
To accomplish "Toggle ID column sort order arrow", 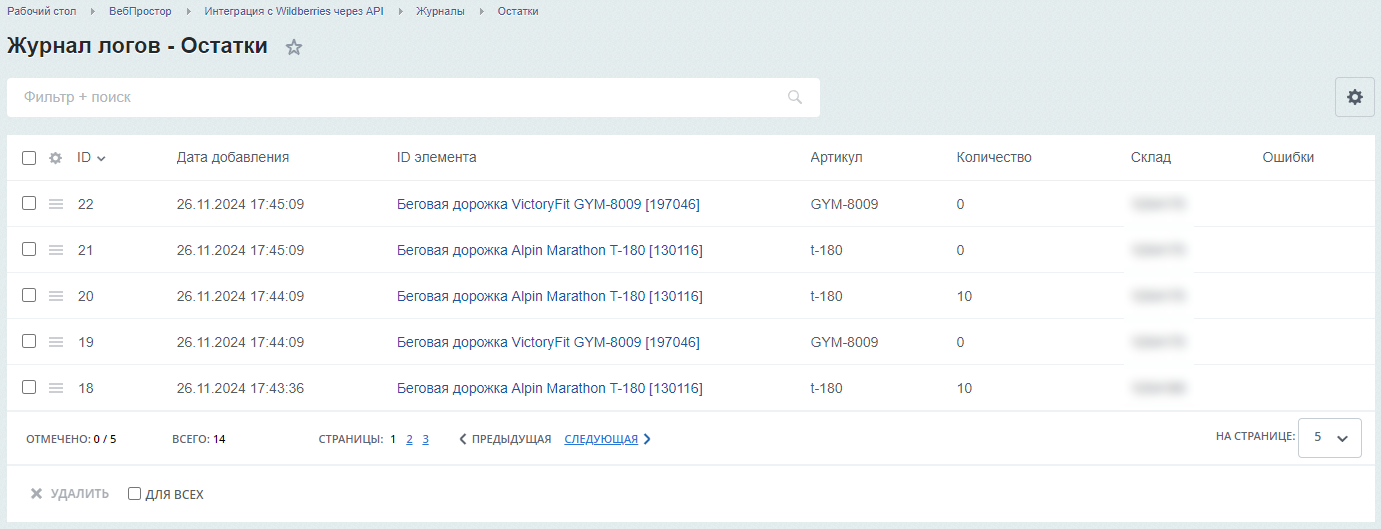I will [x=101, y=158].
